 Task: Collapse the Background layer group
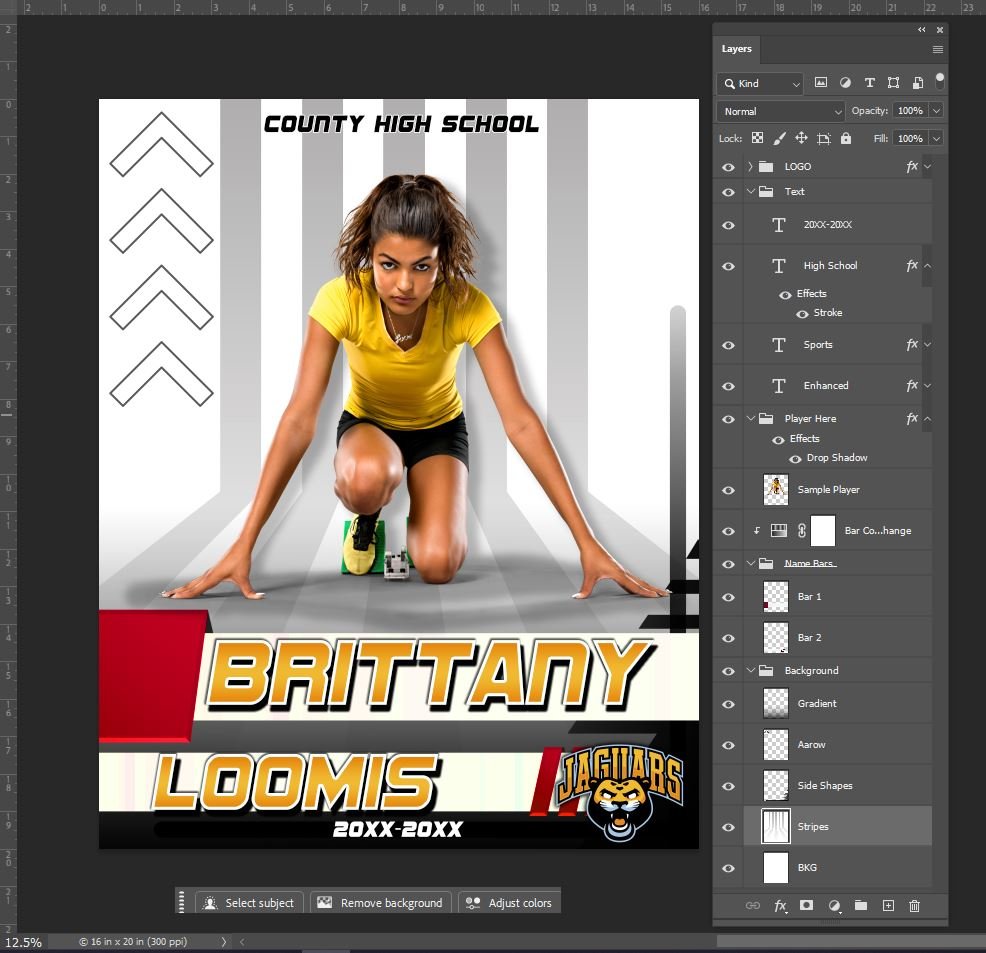[751, 671]
